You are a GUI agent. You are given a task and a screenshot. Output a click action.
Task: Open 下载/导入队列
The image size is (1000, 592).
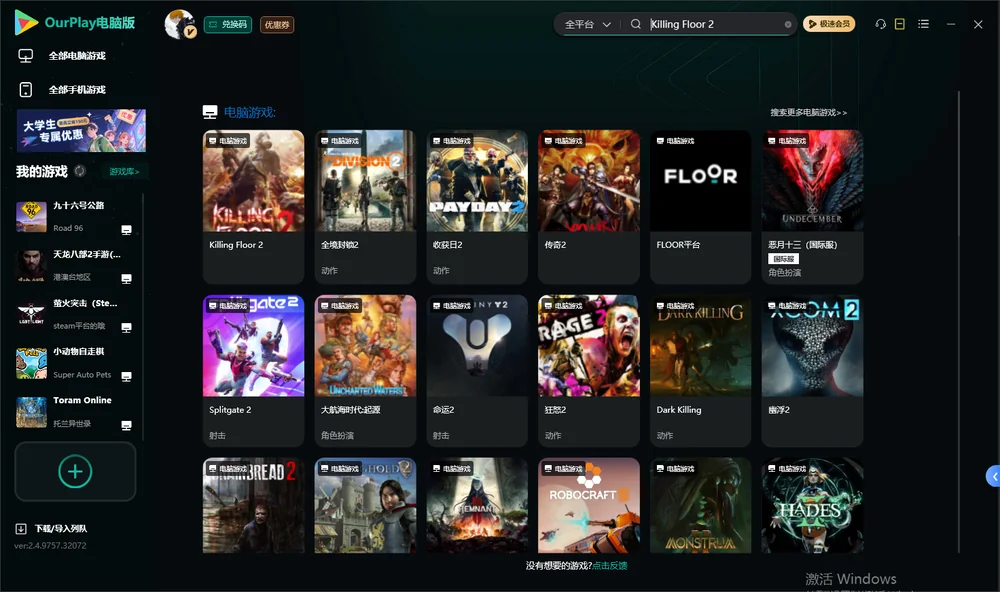51,528
